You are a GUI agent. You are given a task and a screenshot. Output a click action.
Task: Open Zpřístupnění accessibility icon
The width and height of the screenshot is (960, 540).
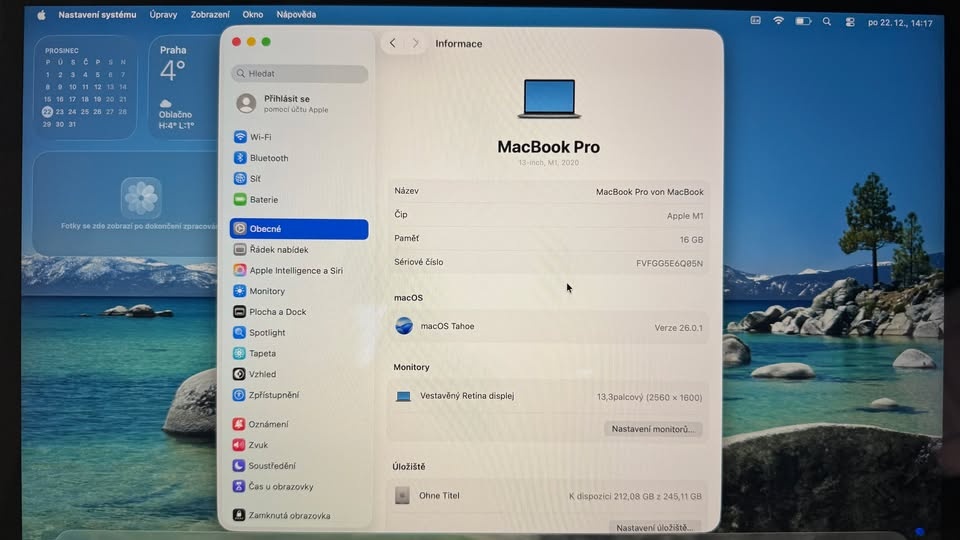pyautogui.click(x=239, y=395)
